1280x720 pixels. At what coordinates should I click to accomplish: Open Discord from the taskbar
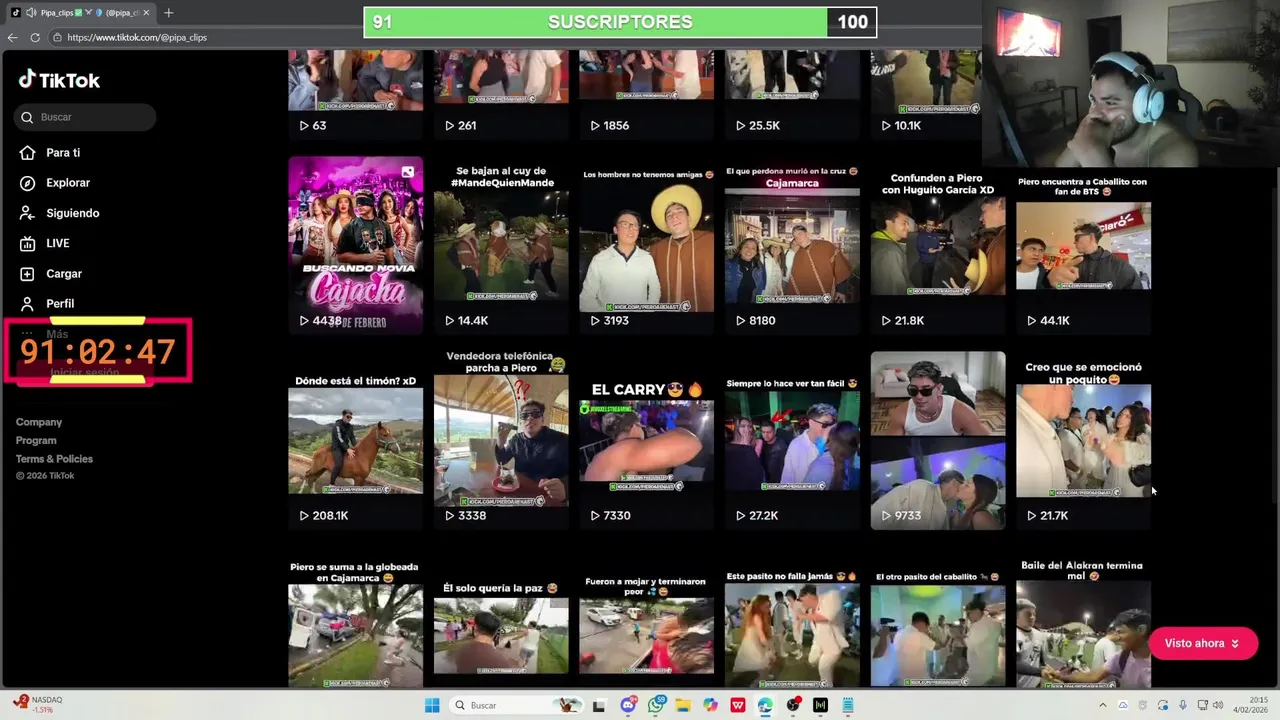coord(628,705)
